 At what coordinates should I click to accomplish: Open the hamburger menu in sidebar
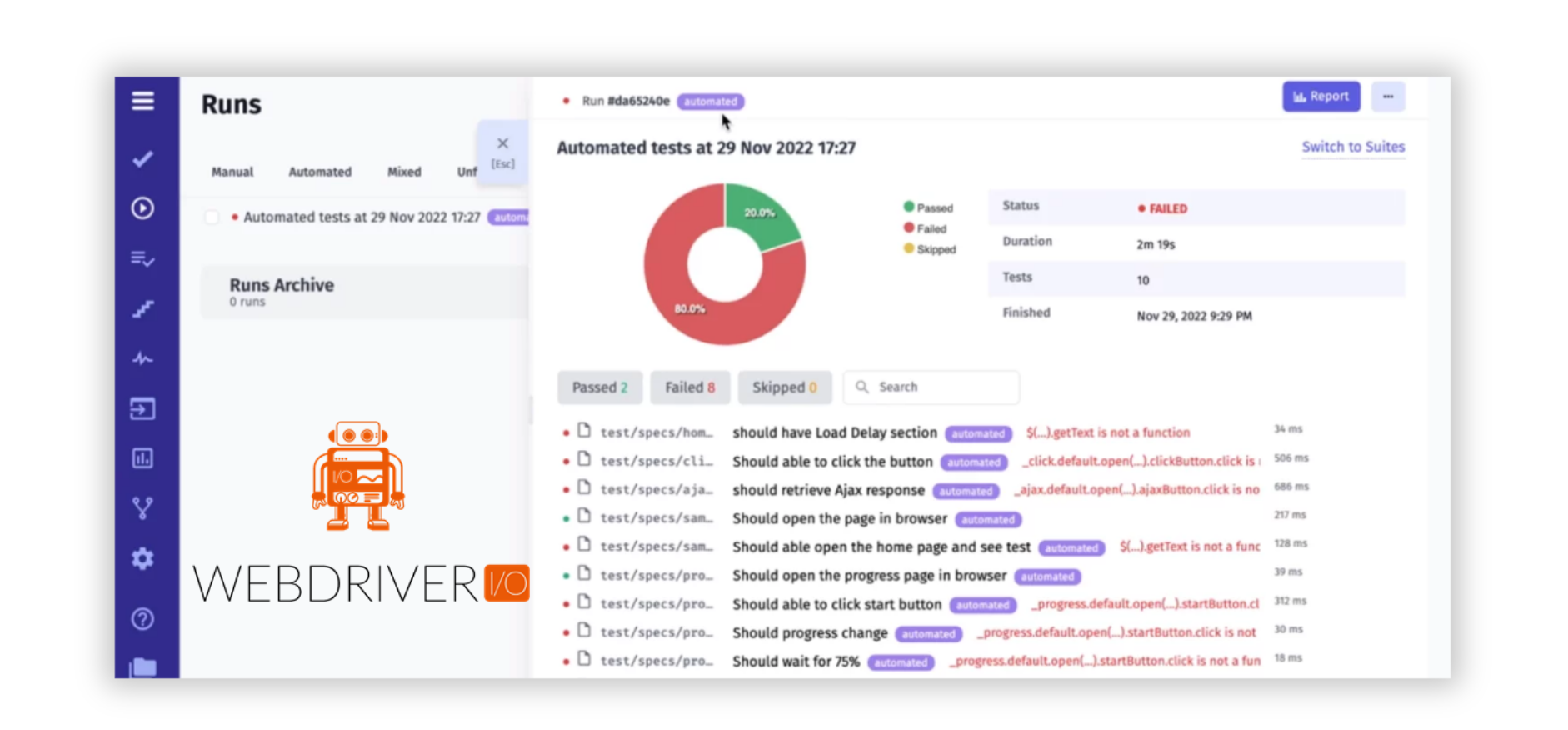click(x=142, y=101)
